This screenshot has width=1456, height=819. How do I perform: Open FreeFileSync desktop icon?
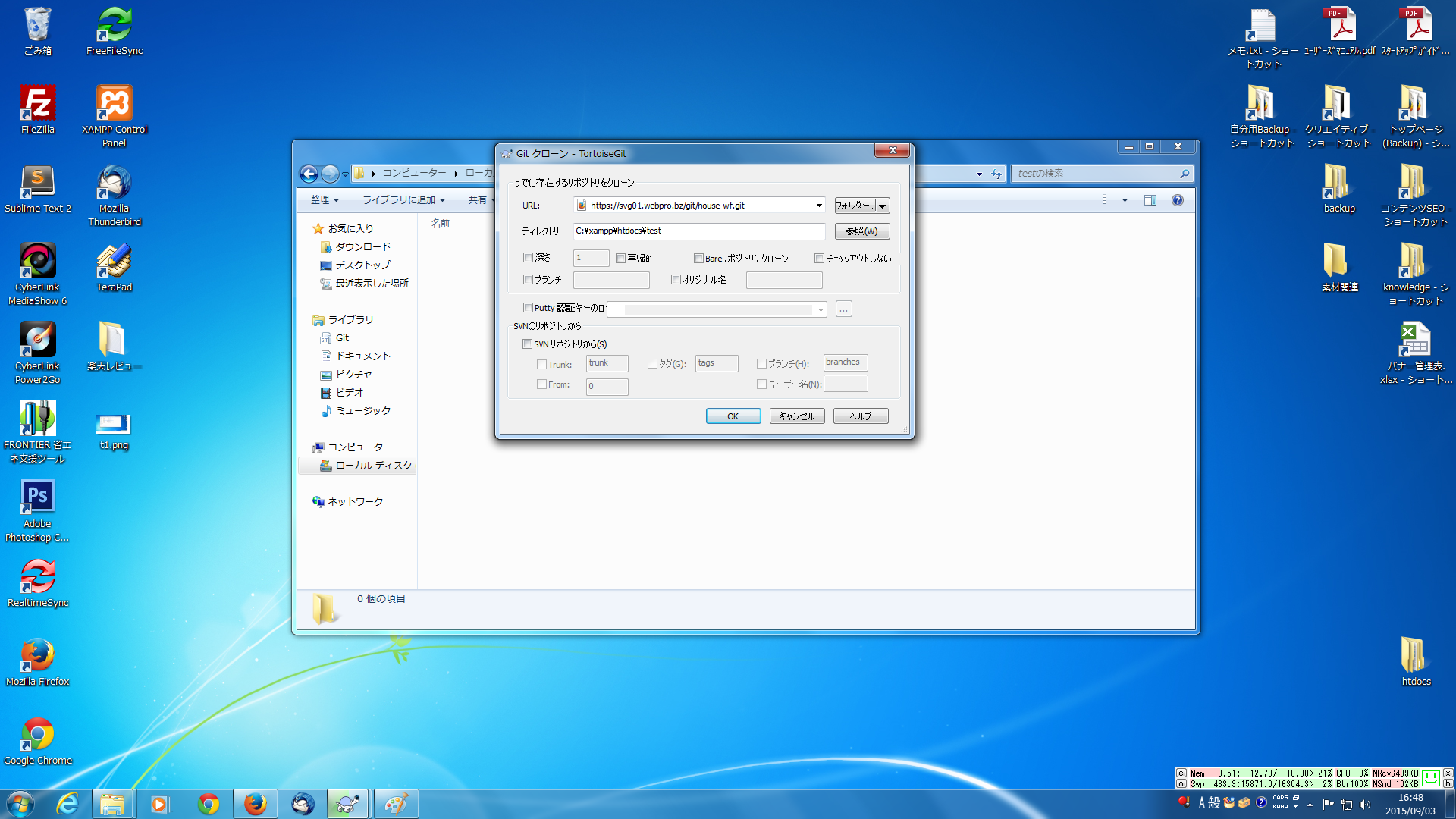coord(114,26)
